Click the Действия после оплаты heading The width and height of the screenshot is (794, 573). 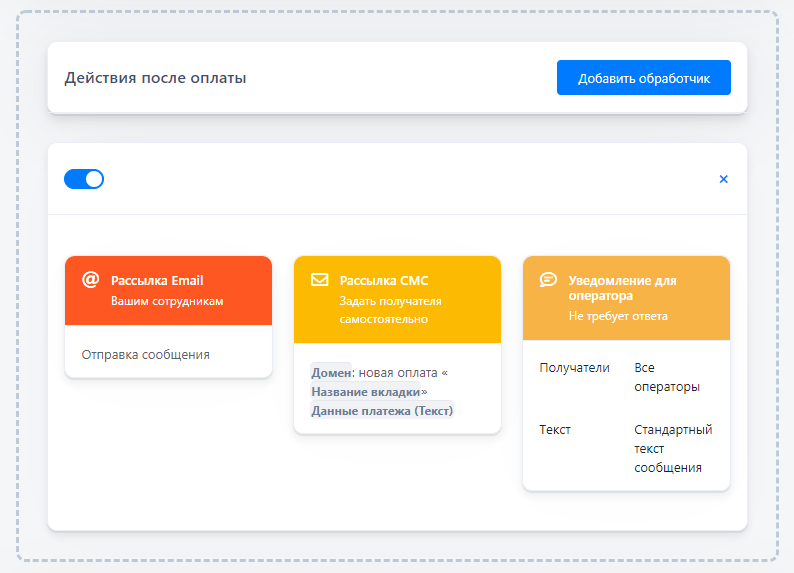point(155,78)
